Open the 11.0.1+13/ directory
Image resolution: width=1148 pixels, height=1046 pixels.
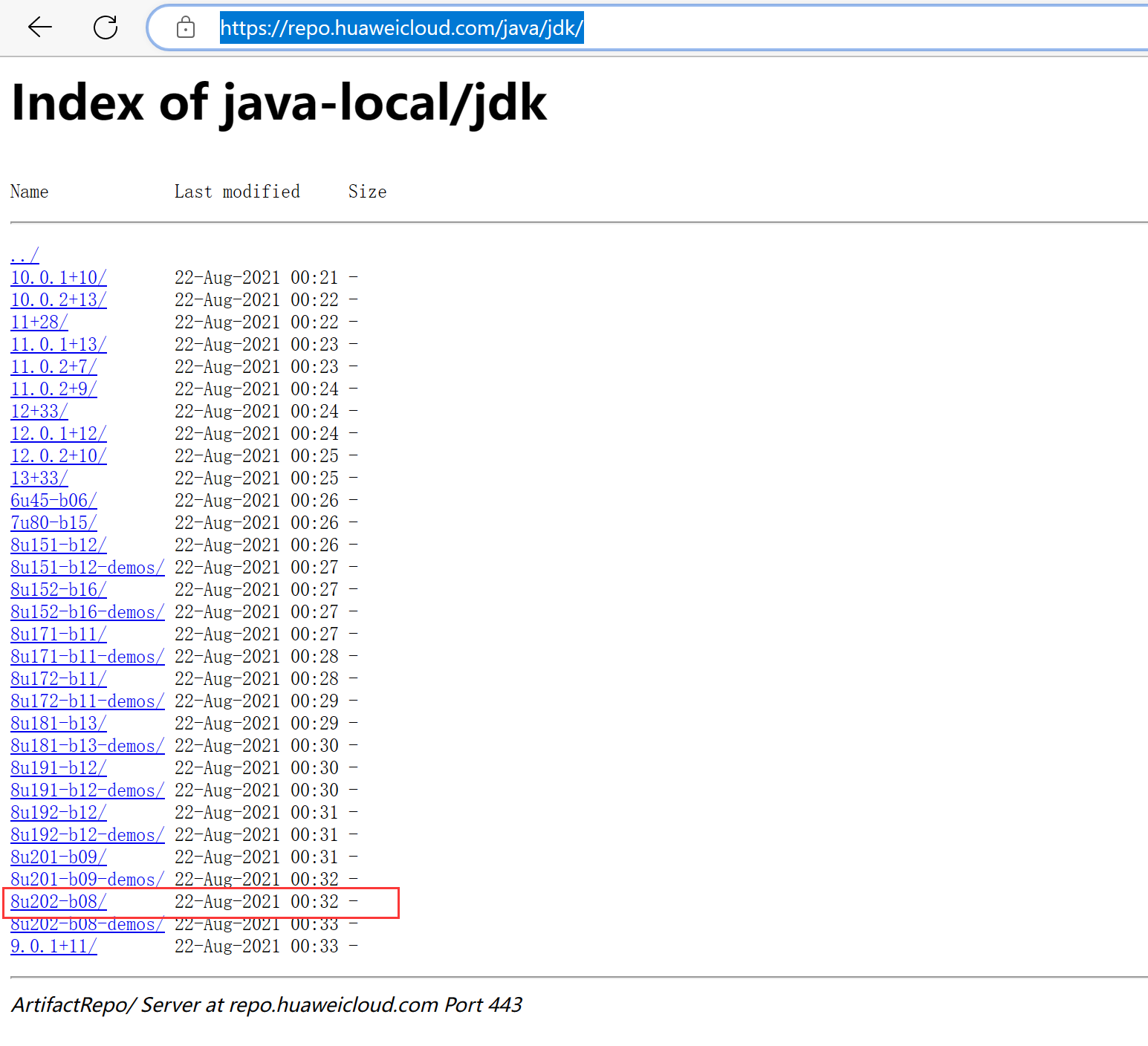click(59, 344)
